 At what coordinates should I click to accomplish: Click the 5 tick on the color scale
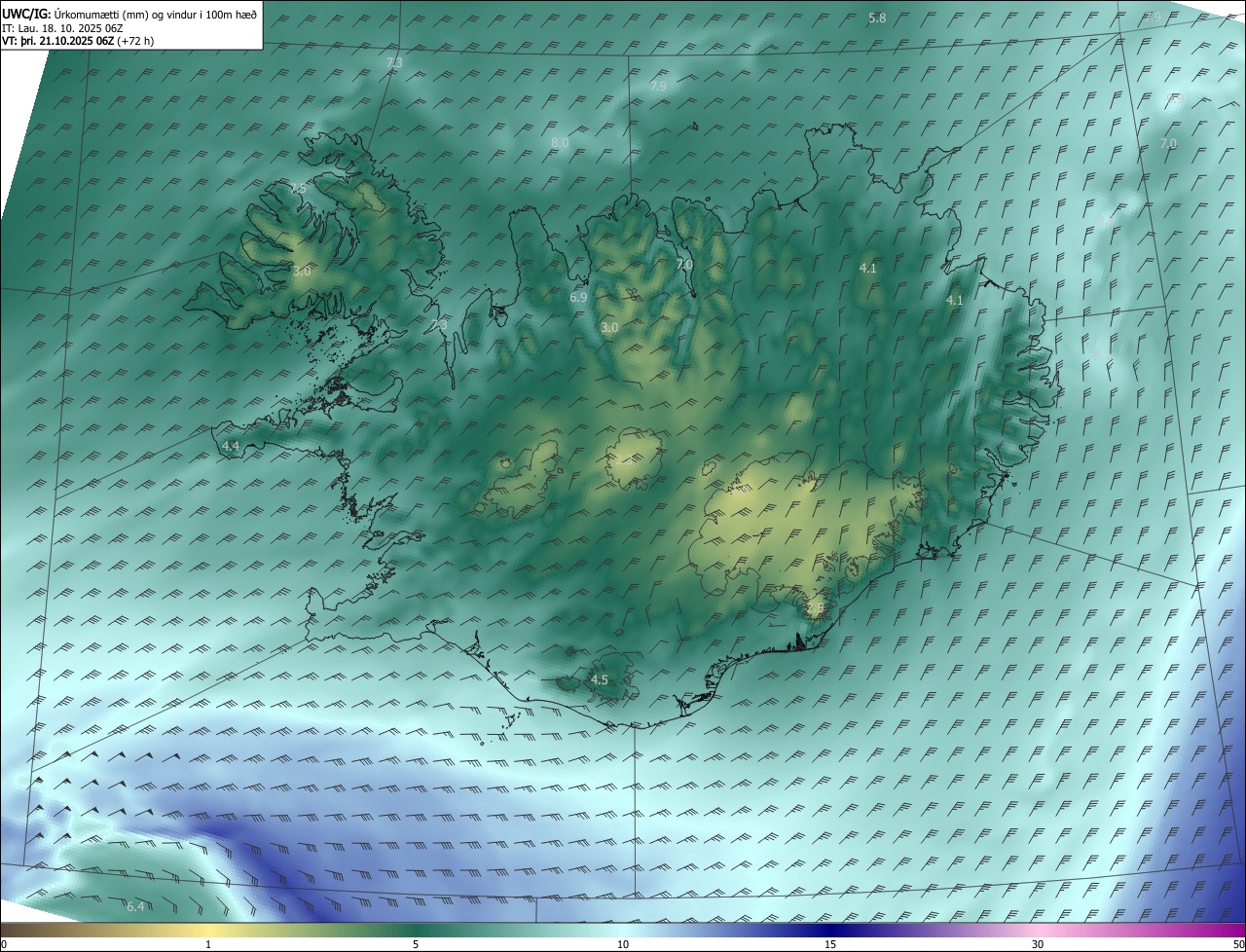[416, 944]
